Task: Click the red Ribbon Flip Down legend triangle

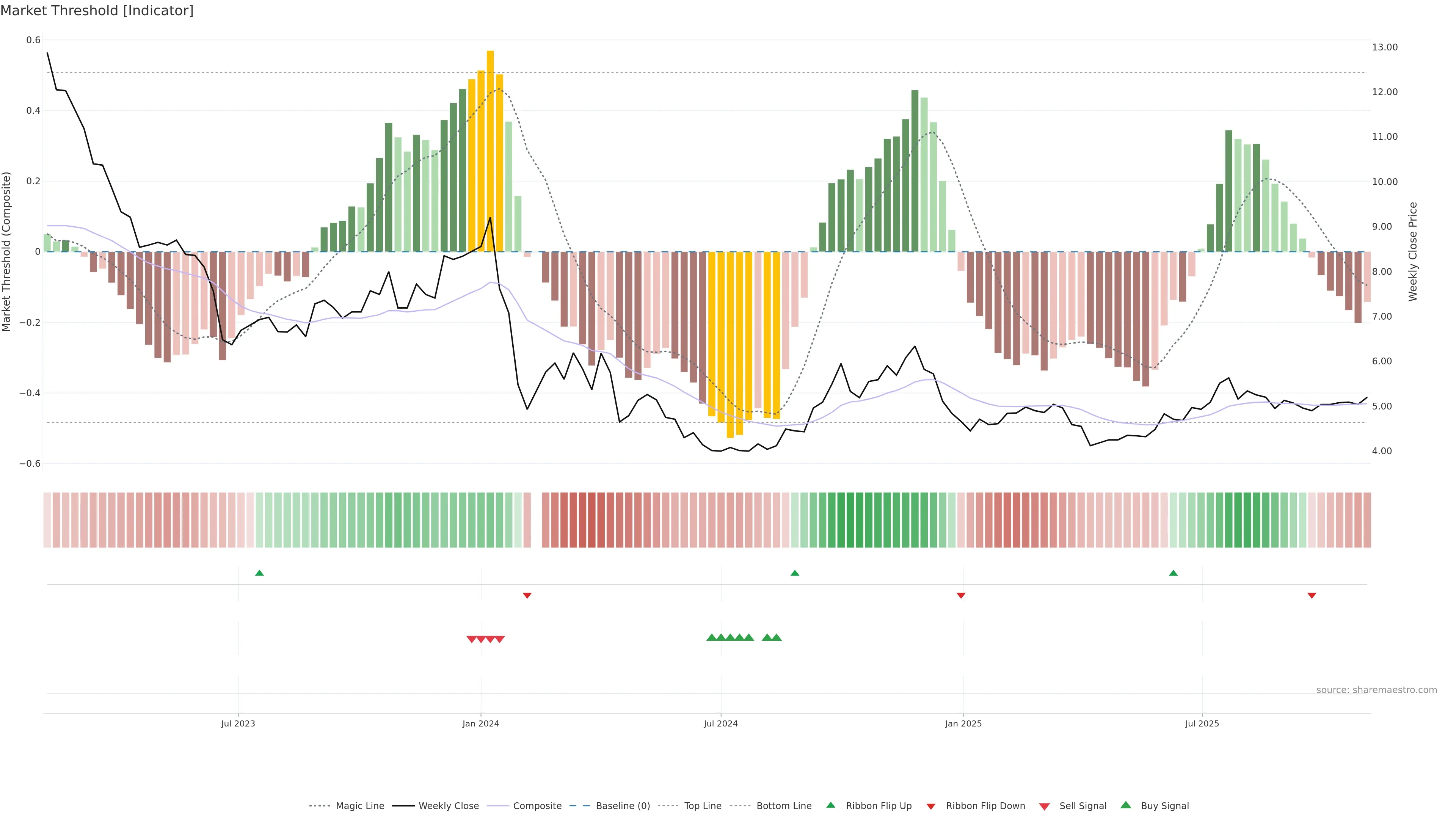Action: coord(931,806)
